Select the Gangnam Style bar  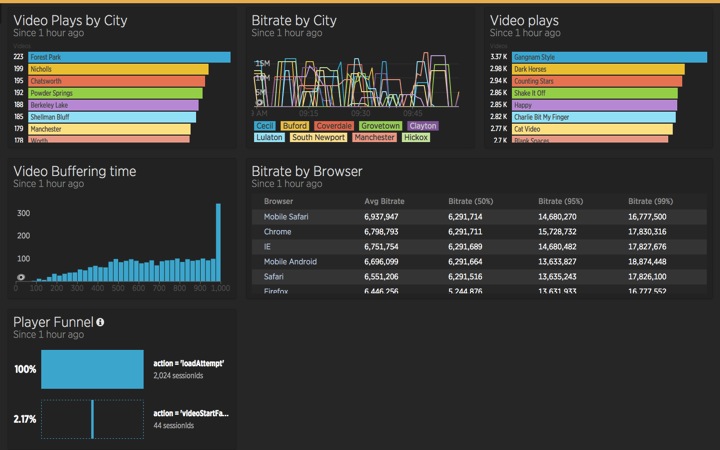click(609, 57)
